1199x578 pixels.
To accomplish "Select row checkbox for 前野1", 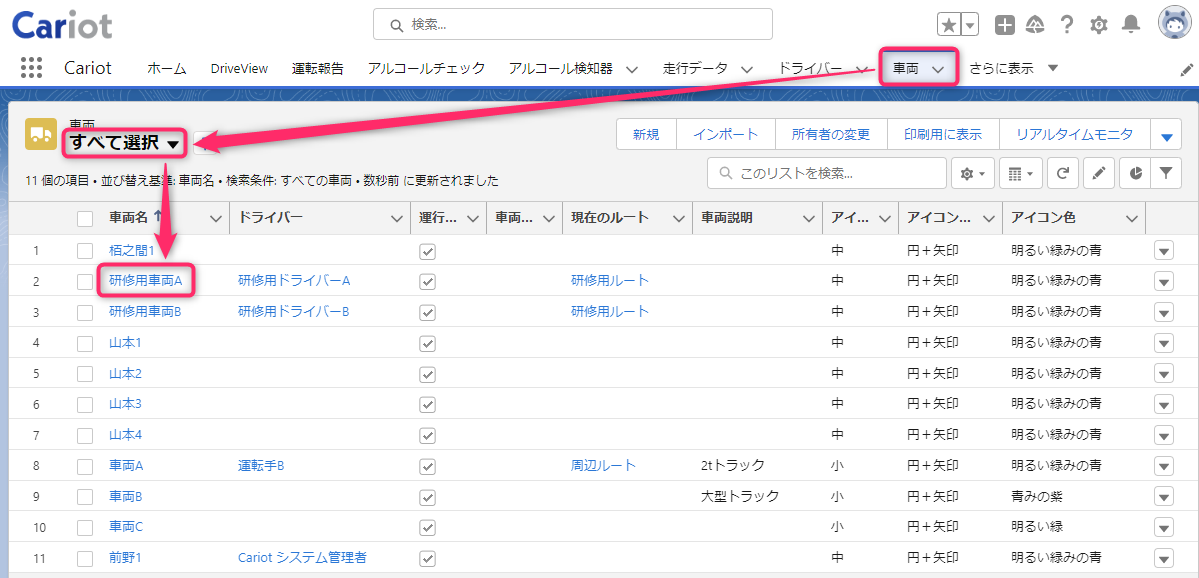I will 85,558.
